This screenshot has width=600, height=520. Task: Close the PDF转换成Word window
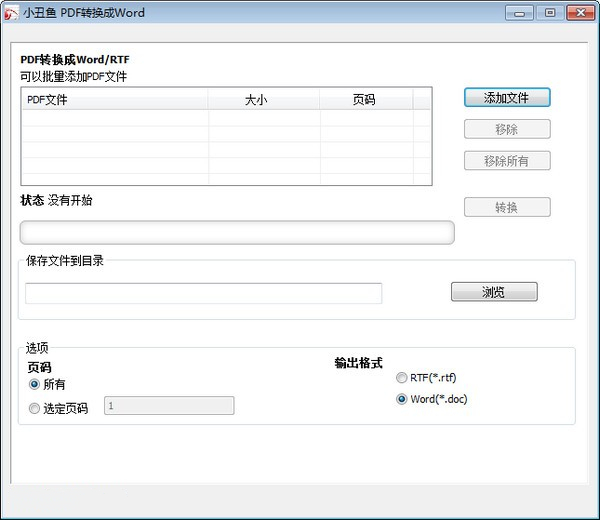click(578, 13)
